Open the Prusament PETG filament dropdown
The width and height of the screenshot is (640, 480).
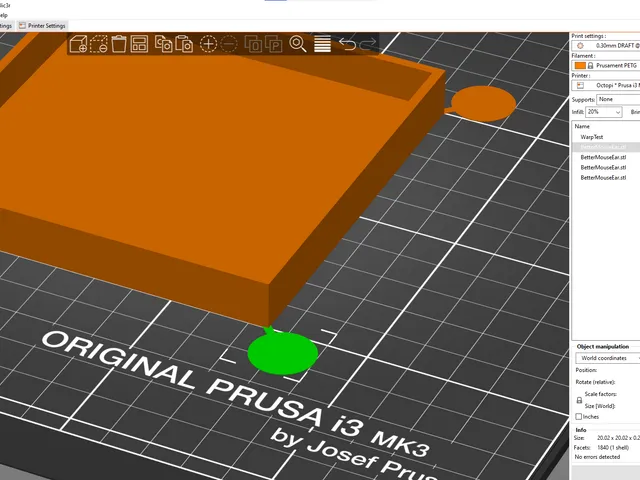point(606,65)
